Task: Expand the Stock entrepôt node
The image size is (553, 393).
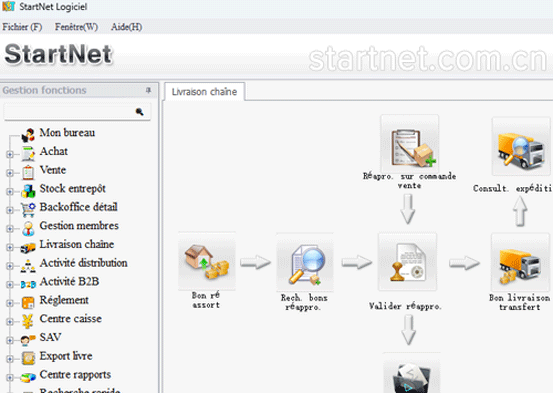Action: point(10,192)
